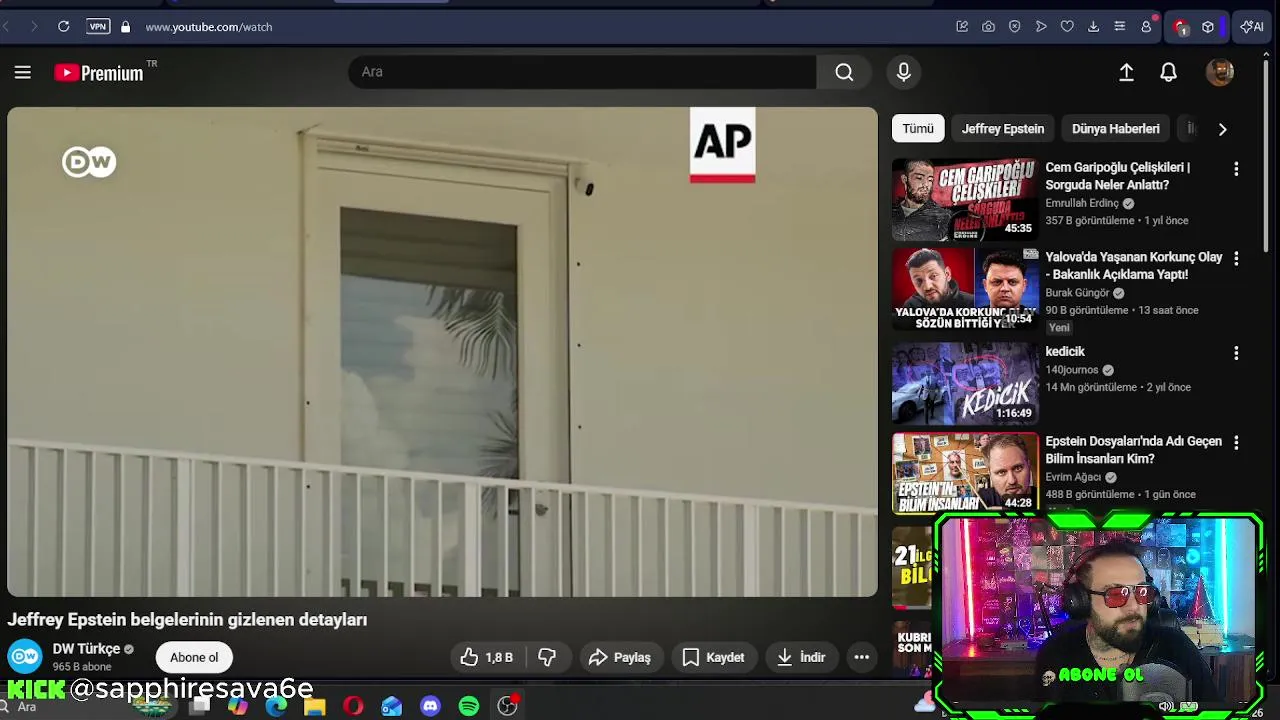Open the extensions cube icon
The width and height of the screenshot is (1280, 720).
[1208, 27]
